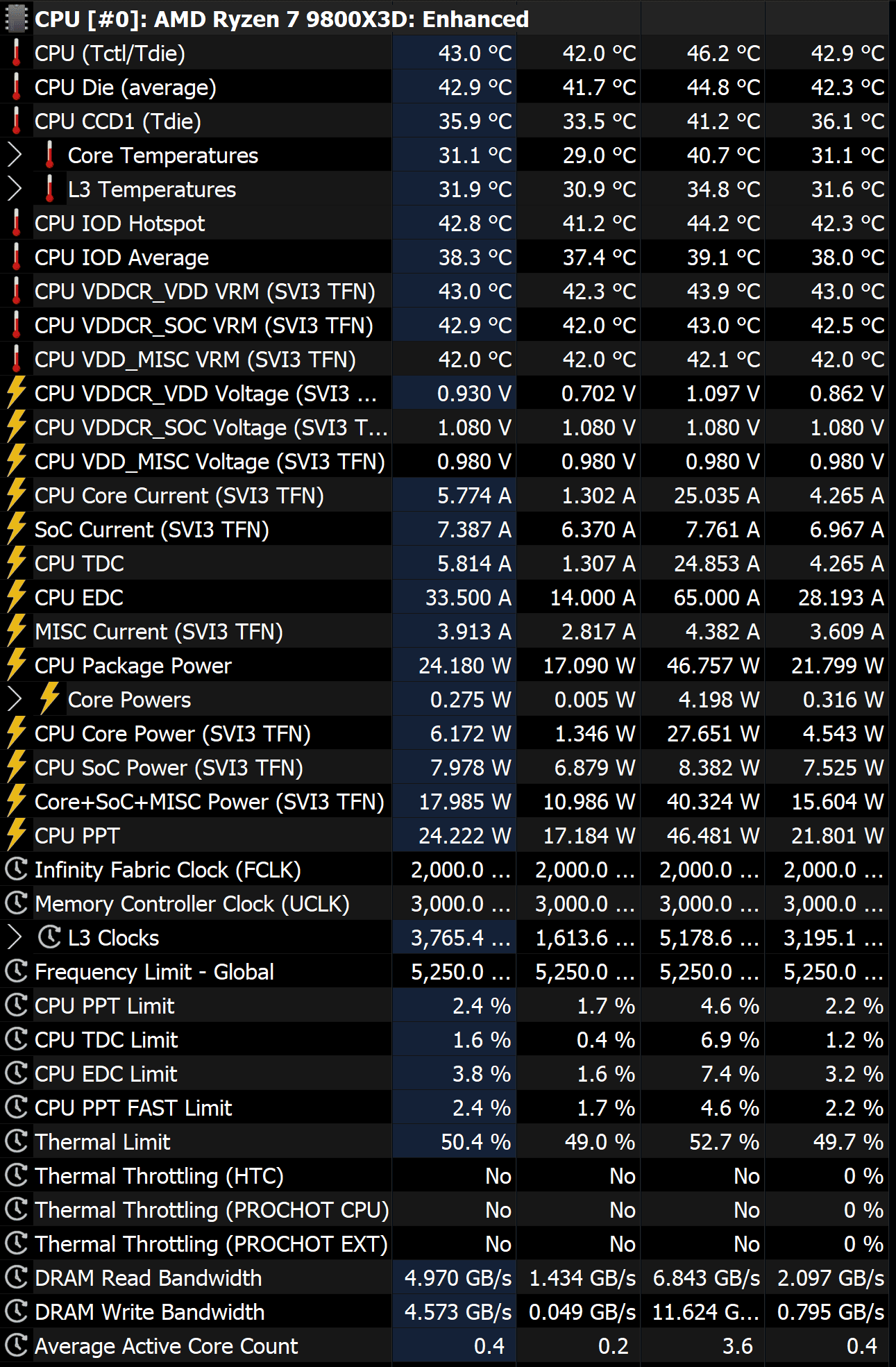Click lightning icon beside CPU Package Power
Image resolution: width=896 pixels, height=1367 pixels.
pos(17,665)
